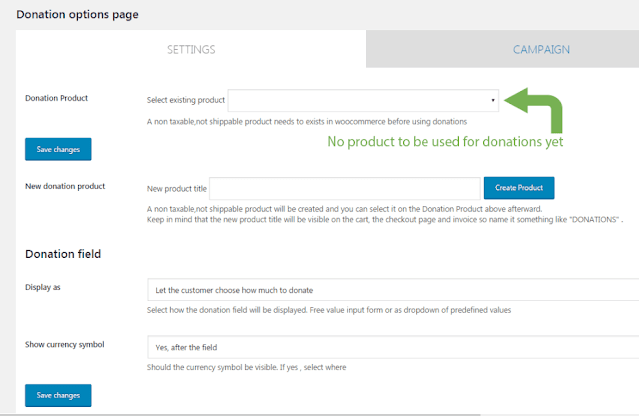Click the Donation field section heading

[63, 254]
